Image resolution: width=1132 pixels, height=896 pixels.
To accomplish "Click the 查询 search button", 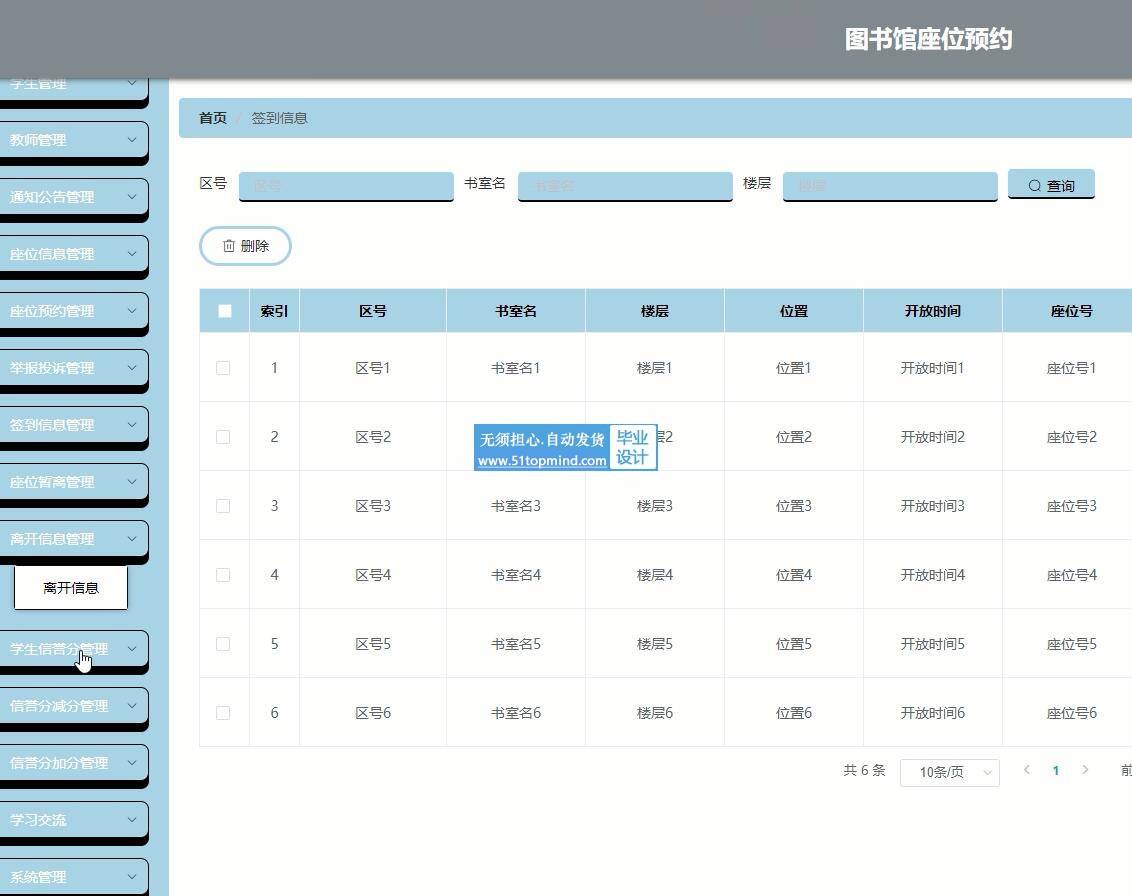I will click(1051, 185).
